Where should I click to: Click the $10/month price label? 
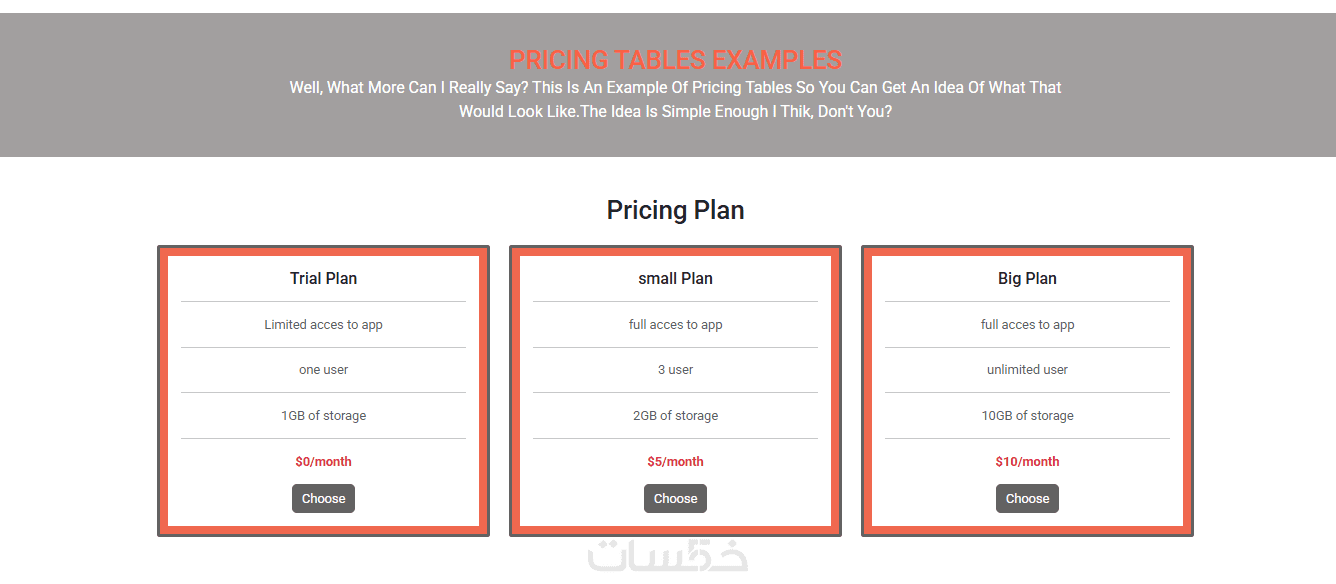tap(1027, 461)
